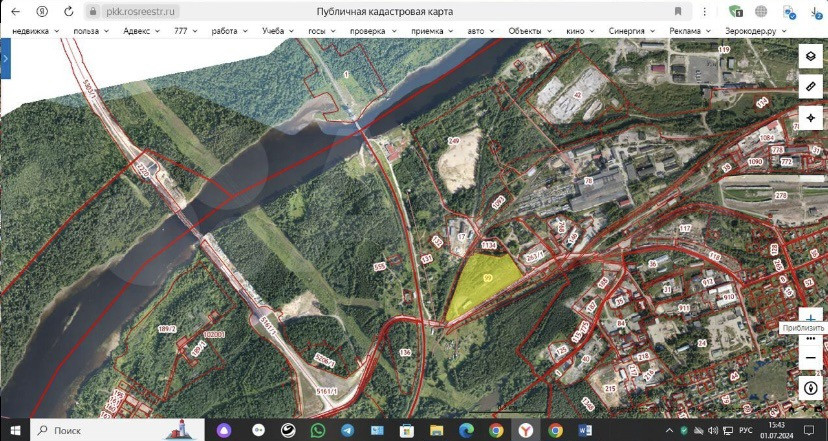Click parcel label '189/2' on the map
Screen dimensions: 828x441
(166, 329)
